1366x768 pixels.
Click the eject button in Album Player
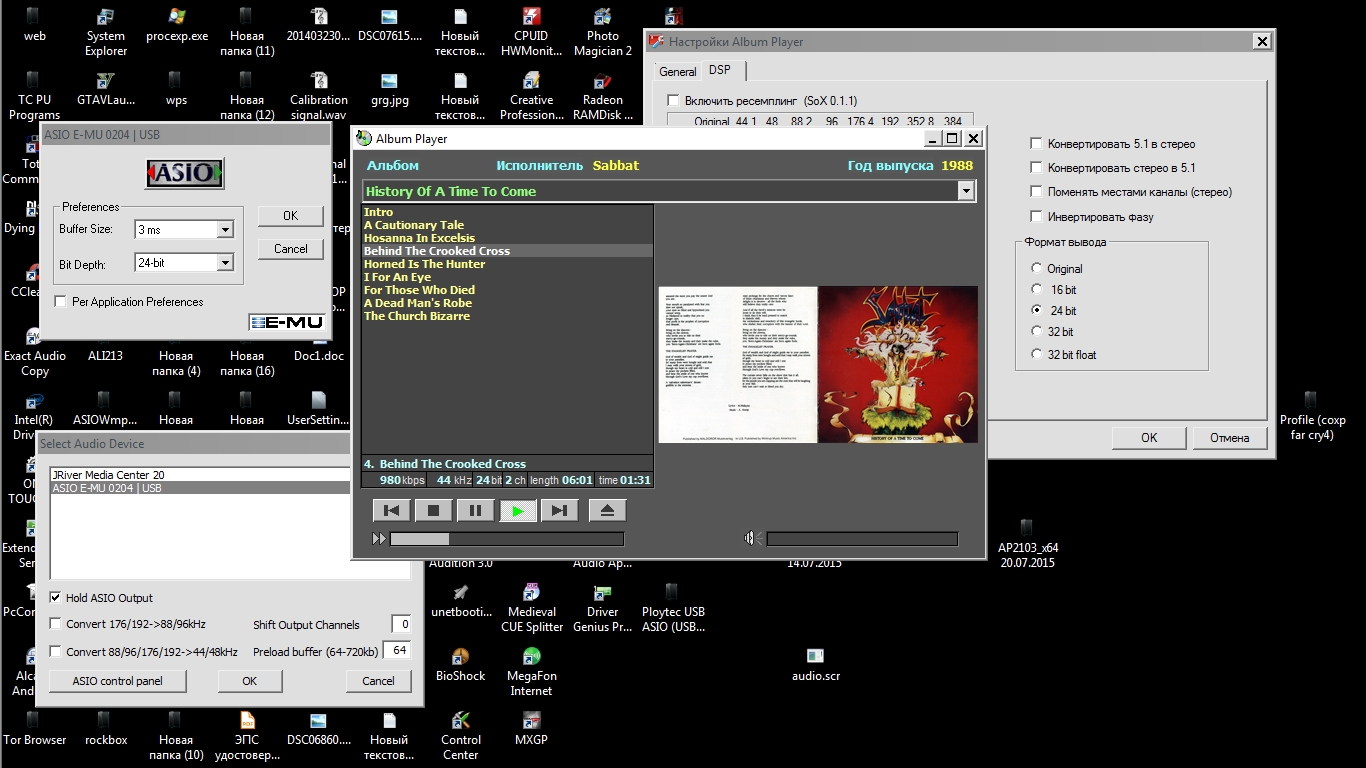pos(607,511)
